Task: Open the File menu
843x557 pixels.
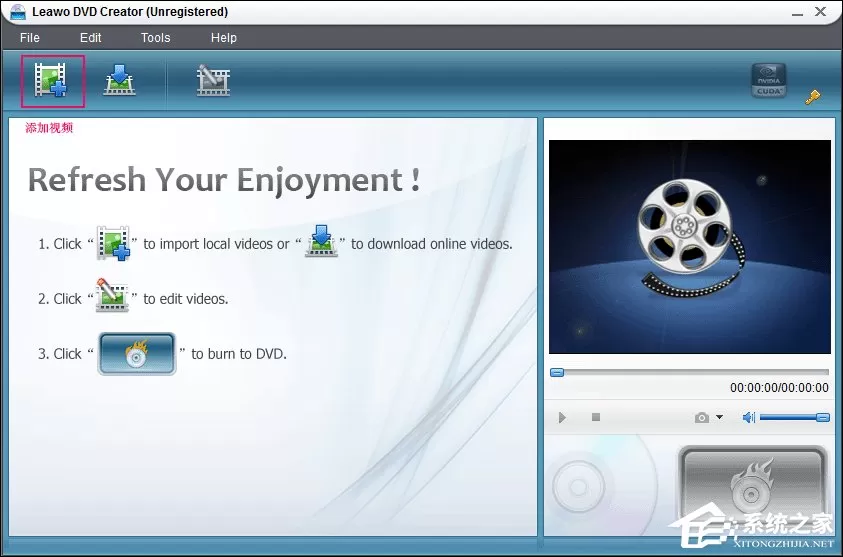Action: pos(30,38)
